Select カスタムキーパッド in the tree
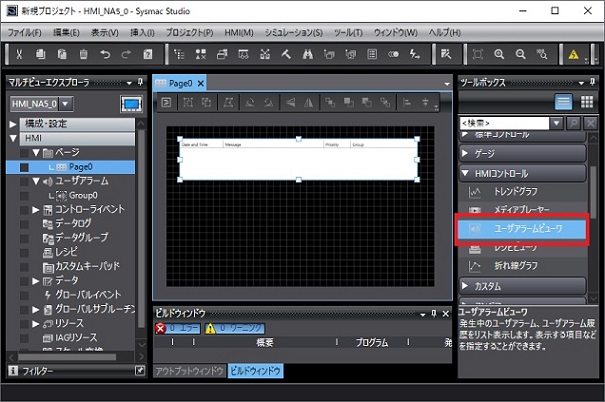The image size is (605, 402). click(87, 267)
